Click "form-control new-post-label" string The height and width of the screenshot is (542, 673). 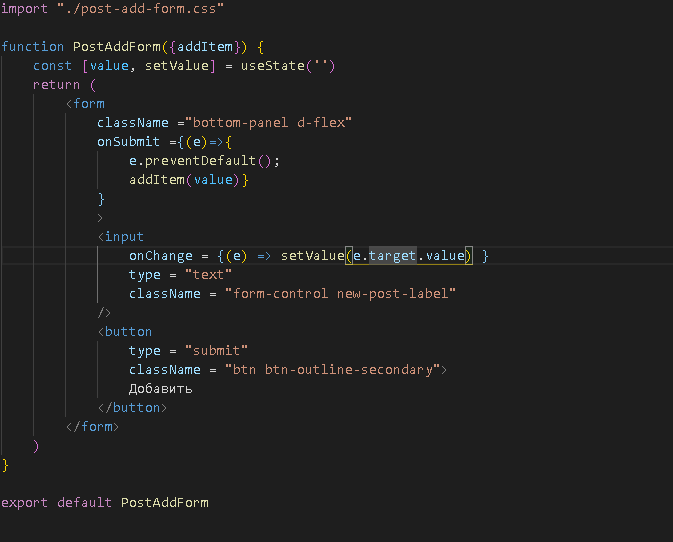point(340,294)
